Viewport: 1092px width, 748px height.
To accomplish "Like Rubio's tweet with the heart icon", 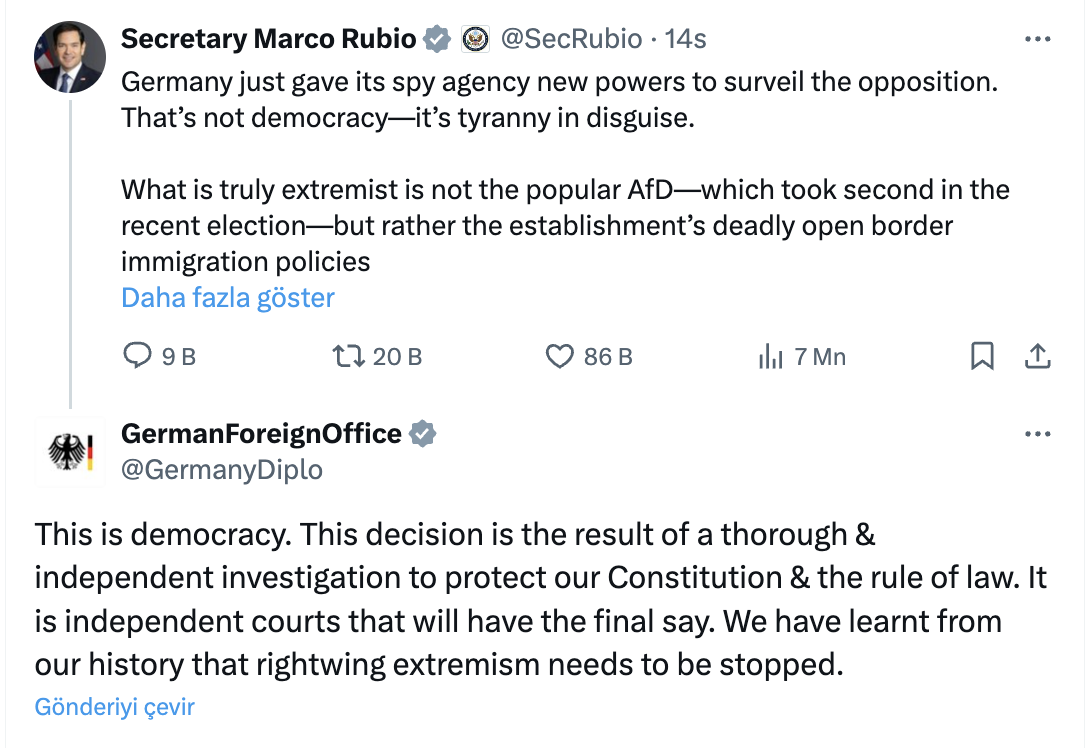I will pos(559,356).
